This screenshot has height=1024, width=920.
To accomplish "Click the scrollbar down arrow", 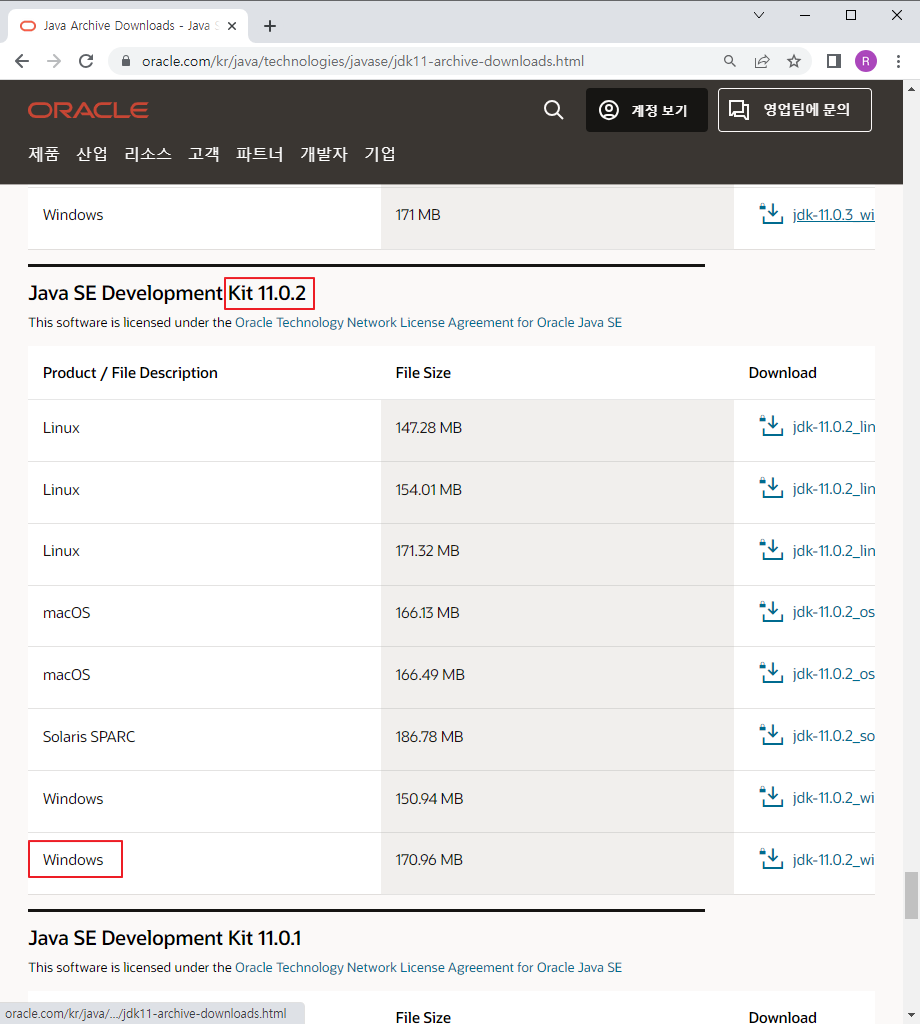I will (x=912, y=1016).
